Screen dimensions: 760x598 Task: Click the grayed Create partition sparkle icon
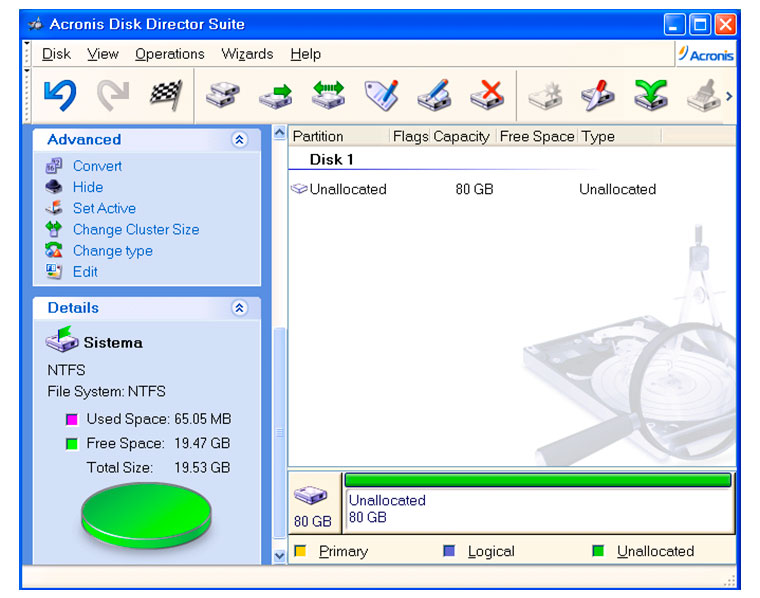pyautogui.click(x=545, y=95)
